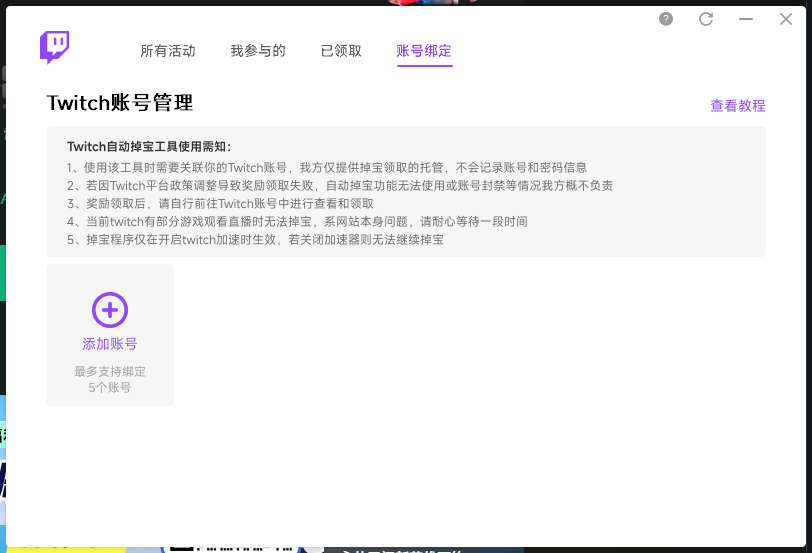812x553 pixels.
Task: Open the 查看教程 tutorial link
Action: pos(738,106)
